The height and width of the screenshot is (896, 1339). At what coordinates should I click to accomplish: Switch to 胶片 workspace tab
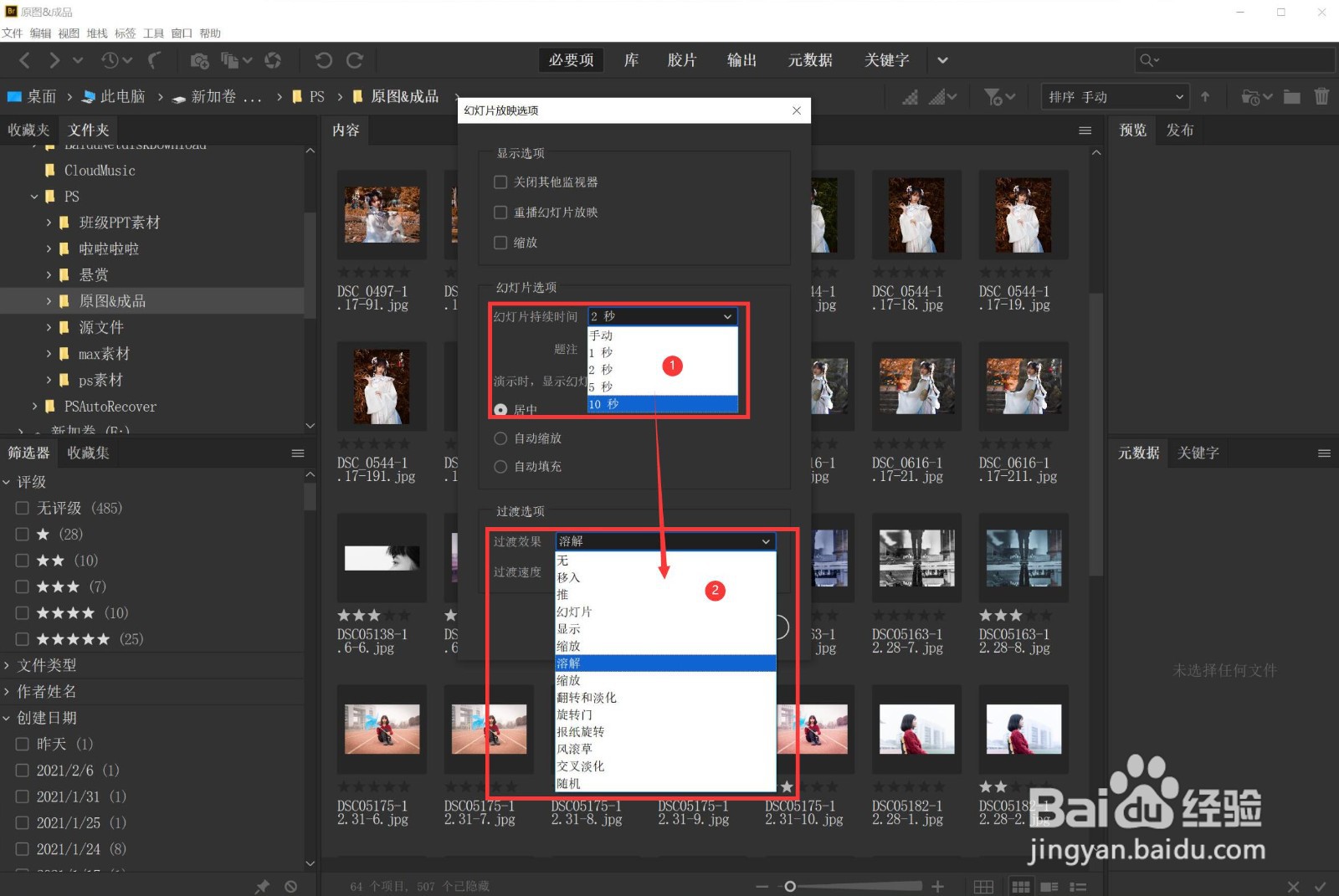point(682,60)
